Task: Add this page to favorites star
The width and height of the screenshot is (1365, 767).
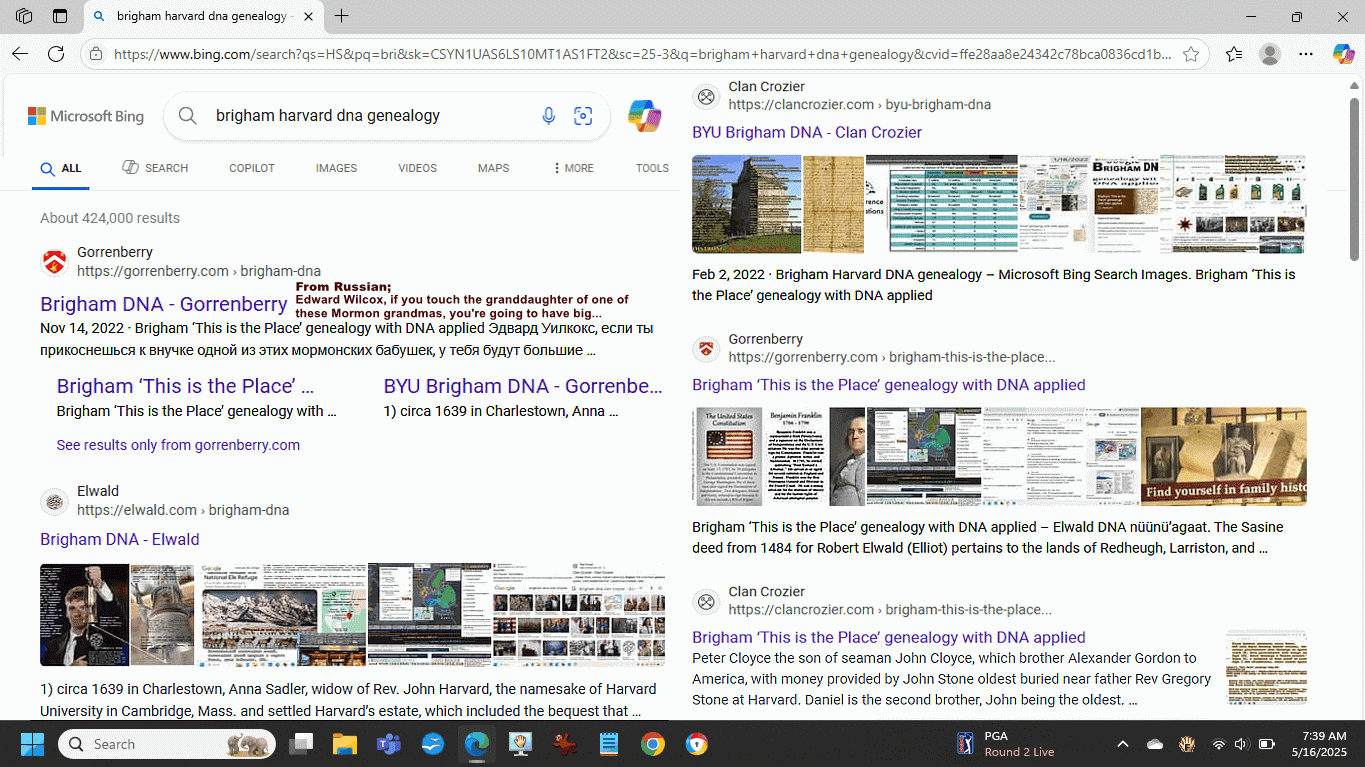Action: click(1191, 54)
